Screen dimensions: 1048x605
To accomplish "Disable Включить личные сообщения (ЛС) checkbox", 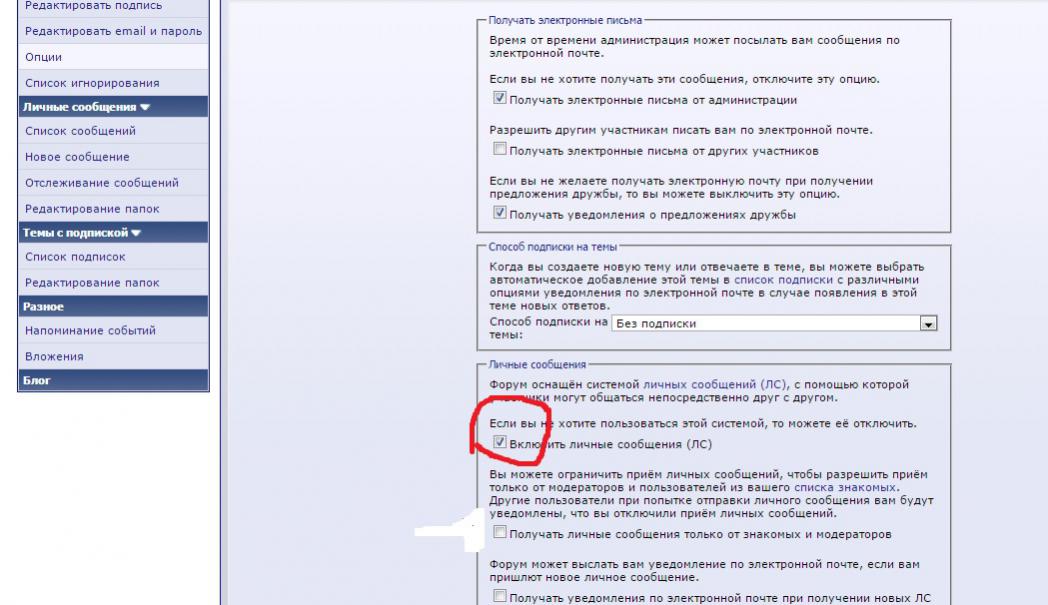I will point(500,442).
